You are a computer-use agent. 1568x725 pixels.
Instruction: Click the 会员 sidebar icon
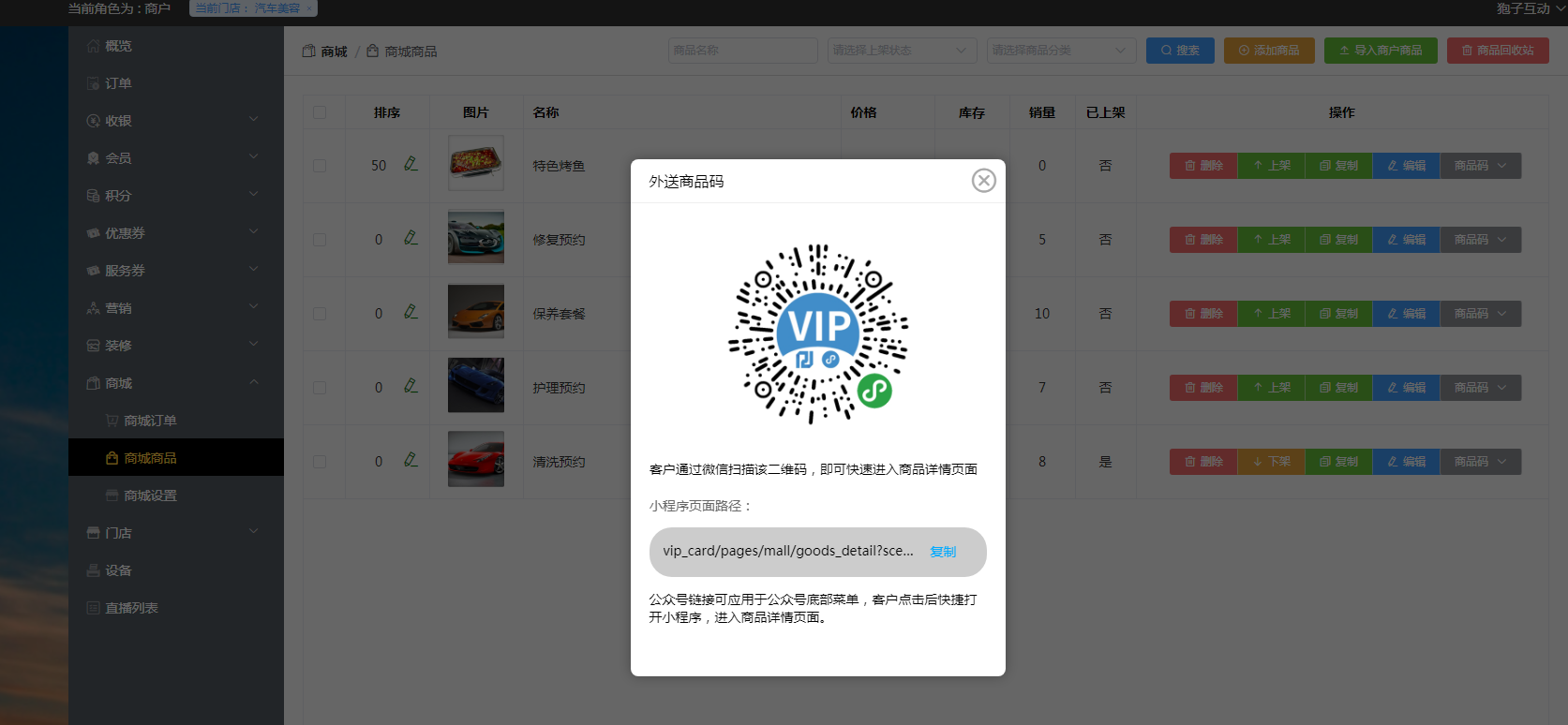pyautogui.click(x=93, y=158)
